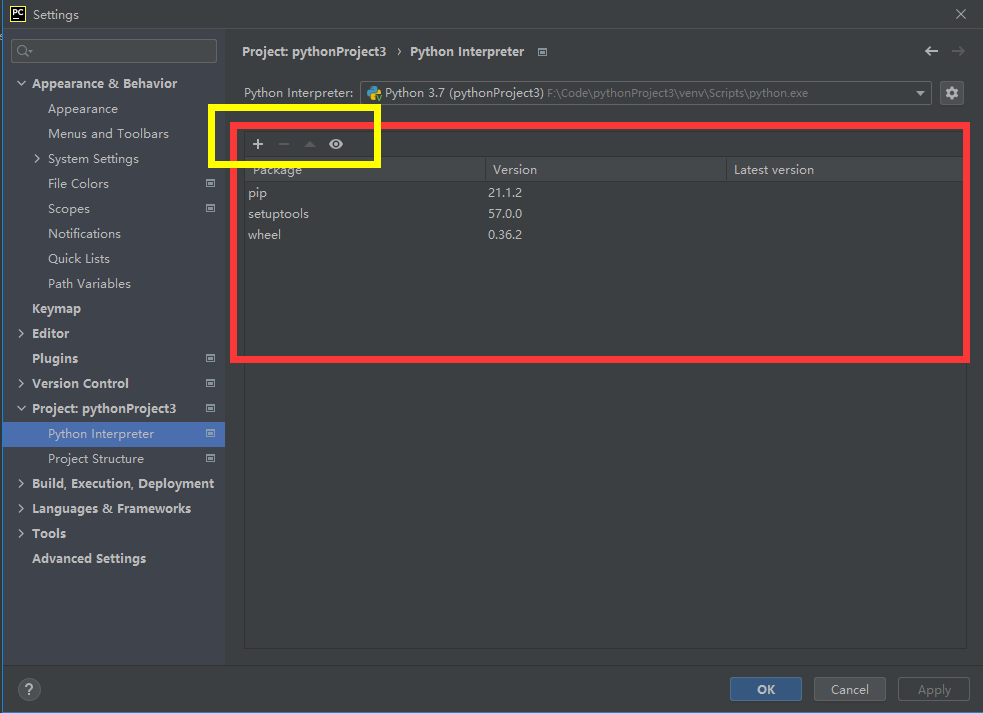This screenshot has width=983, height=713.
Task: Open Notifications settings
Action: [x=85, y=233]
